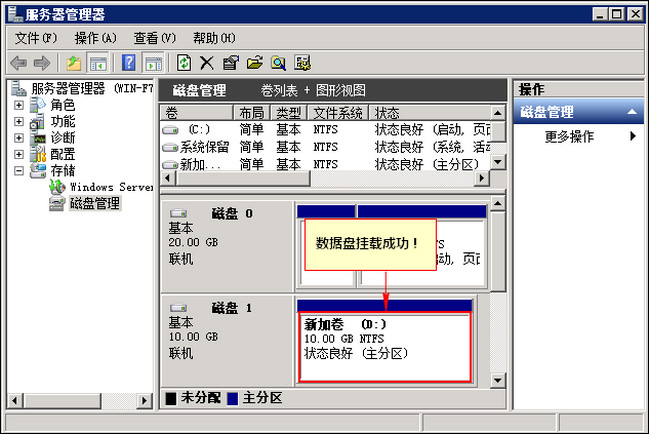Open the 查看(V) menu
649x434 pixels.
point(154,37)
